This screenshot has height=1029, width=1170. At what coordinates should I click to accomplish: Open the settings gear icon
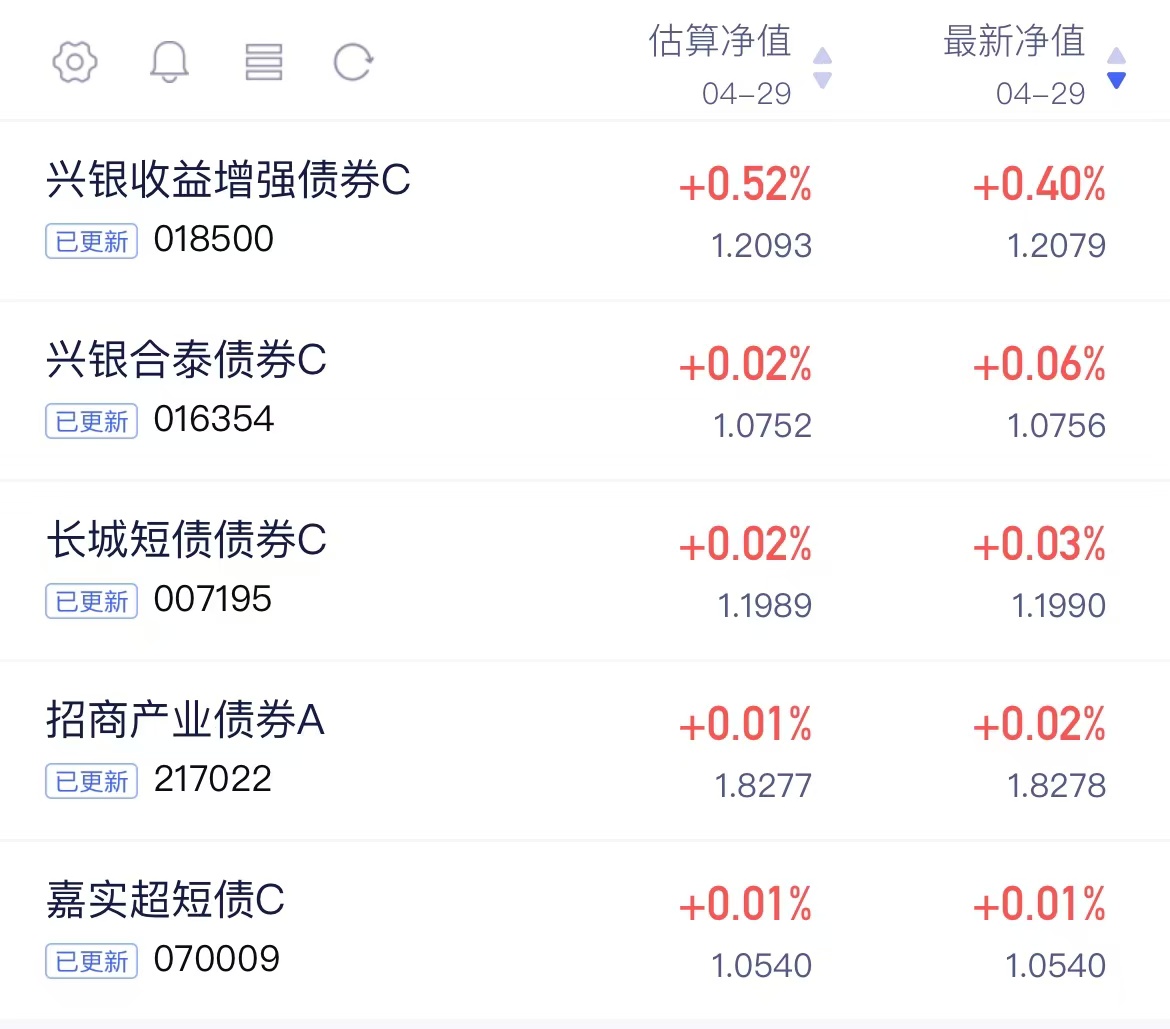pos(75,62)
